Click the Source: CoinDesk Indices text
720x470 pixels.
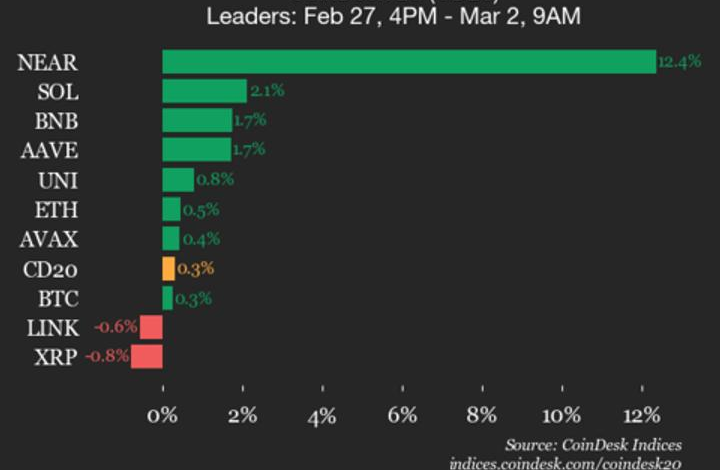593,443
